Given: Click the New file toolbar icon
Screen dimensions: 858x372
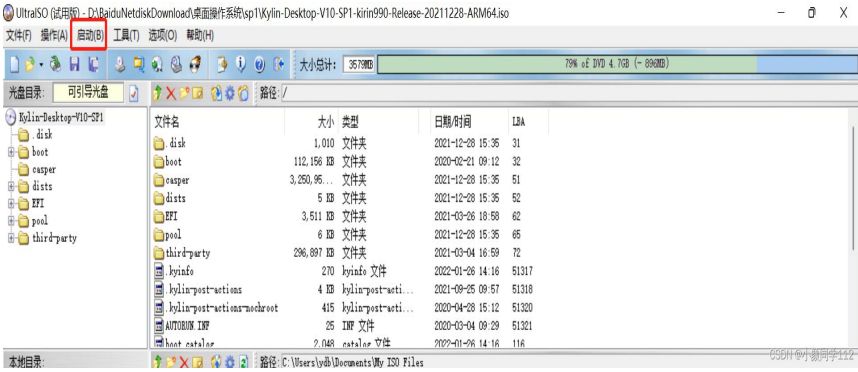Looking at the screenshot, I should [x=15, y=65].
